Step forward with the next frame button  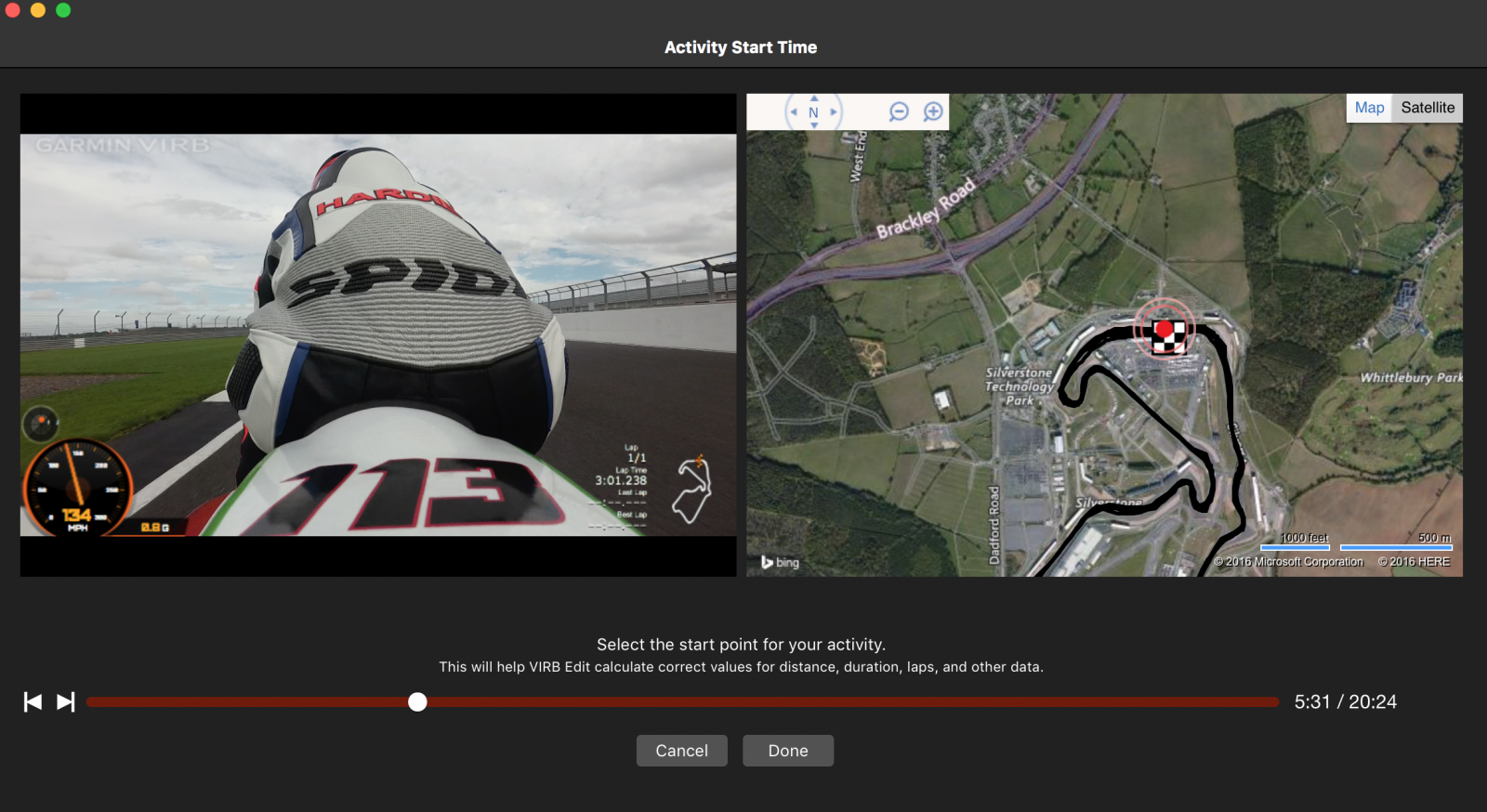(65, 702)
